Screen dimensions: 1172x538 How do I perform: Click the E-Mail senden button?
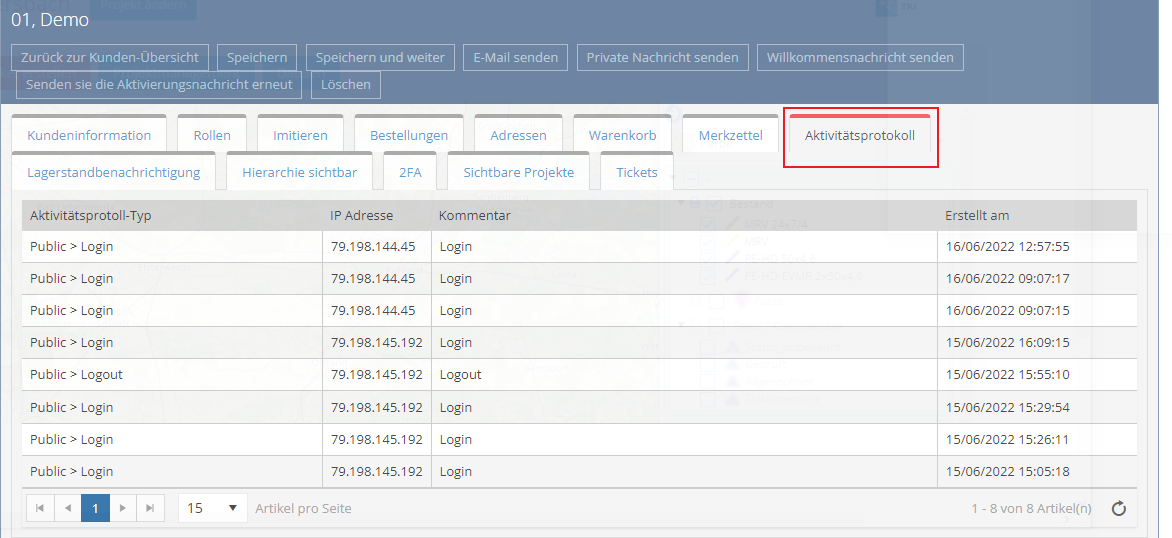pos(516,57)
